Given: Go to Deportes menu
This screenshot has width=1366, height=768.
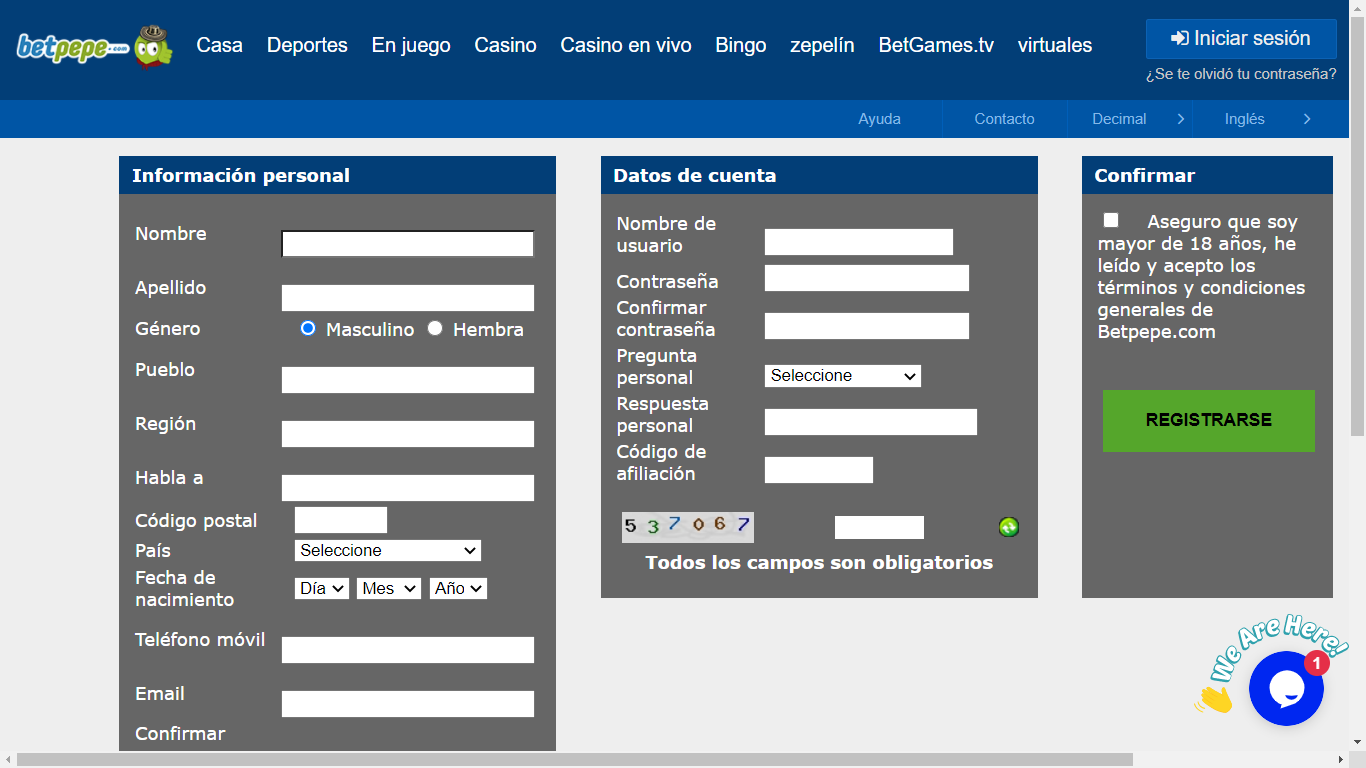Looking at the screenshot, I should click(x=307, y=45).
